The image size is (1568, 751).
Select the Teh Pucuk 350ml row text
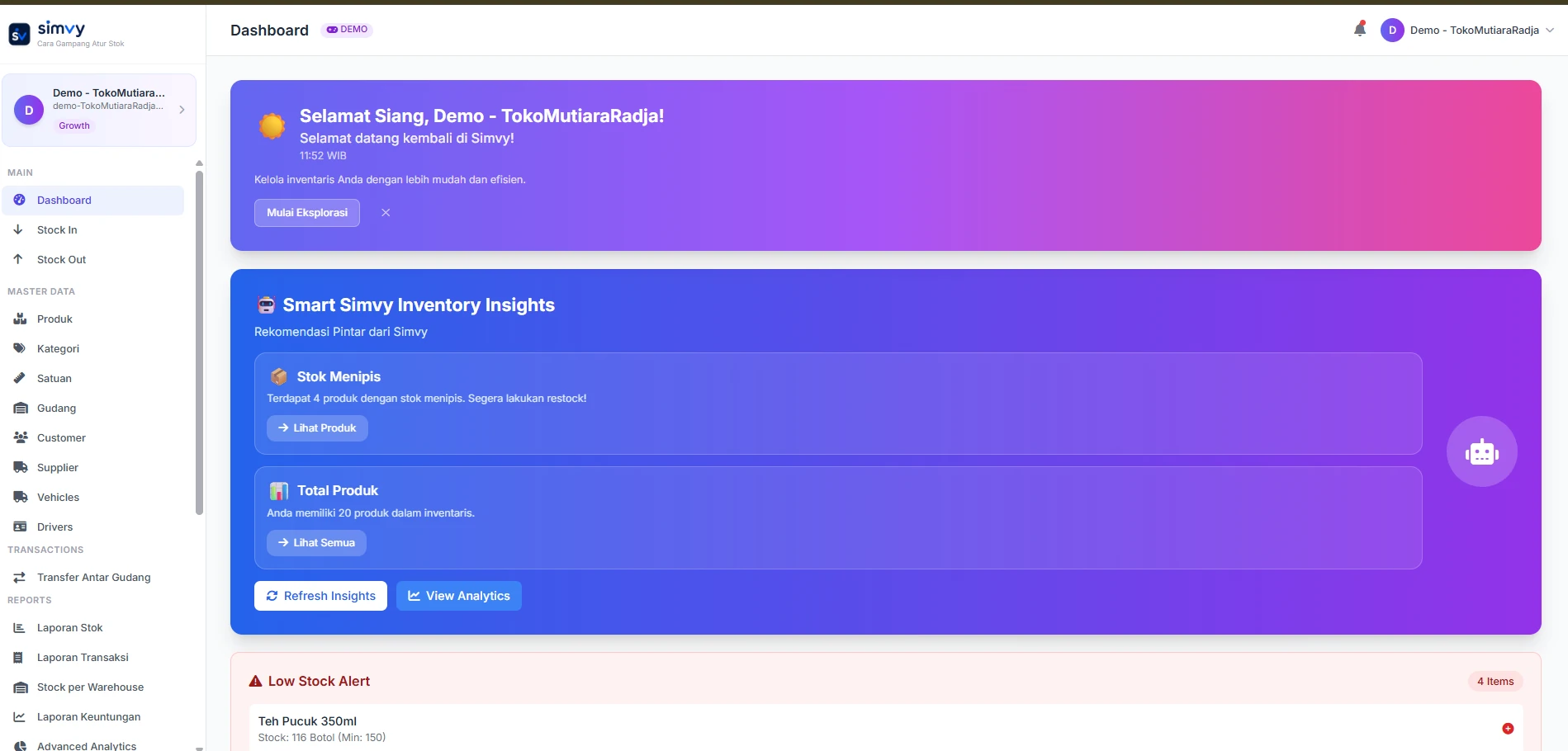[307, 721]
